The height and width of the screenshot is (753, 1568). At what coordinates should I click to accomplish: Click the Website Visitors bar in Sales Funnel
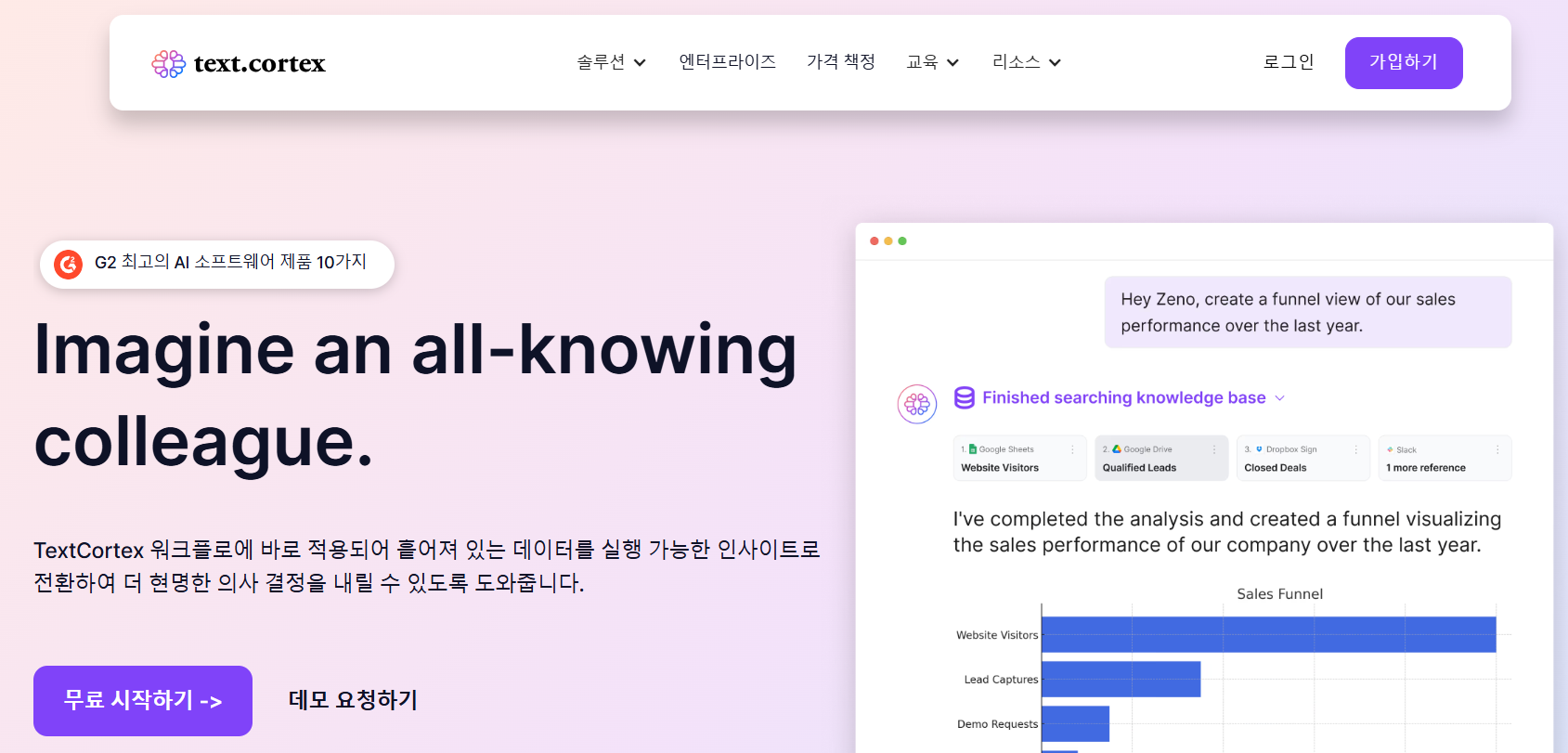1269,634
